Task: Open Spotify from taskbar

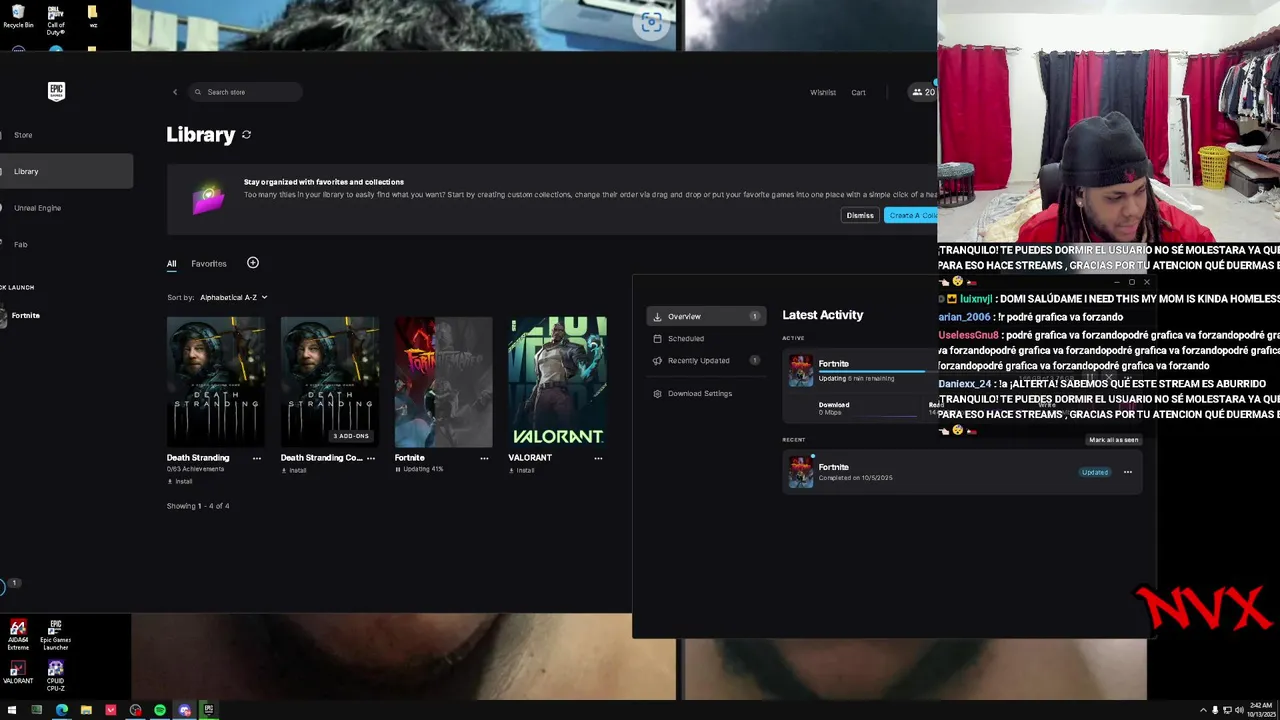Action: pyautogui.click(x=160, y=710)
